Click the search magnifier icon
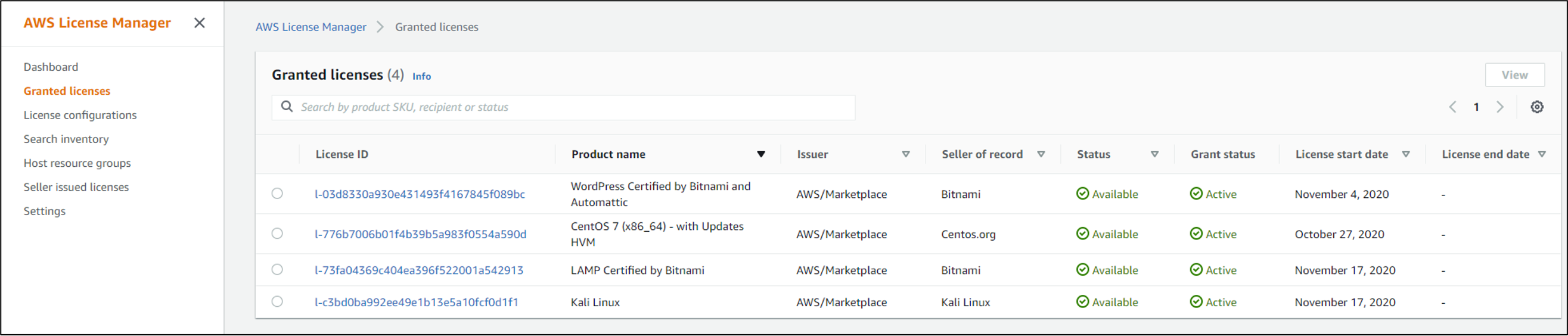Image resolution: width=1568 pixels, height=336 pixels. (287, 107)
